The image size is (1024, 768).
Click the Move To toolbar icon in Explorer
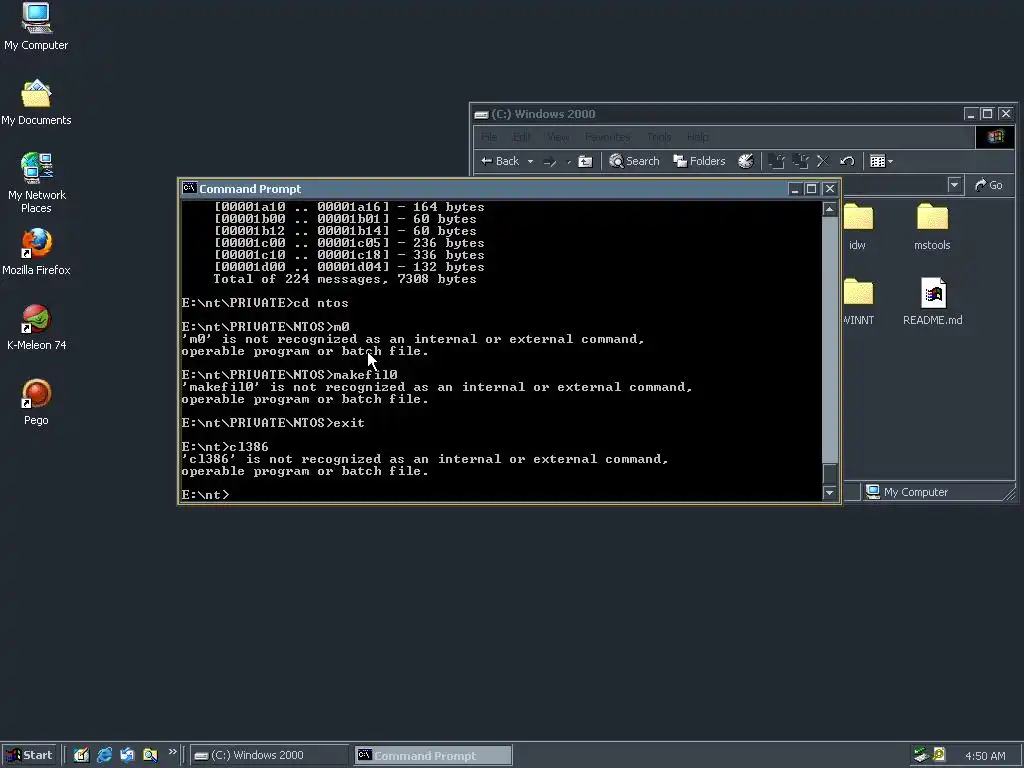(776, 161)
